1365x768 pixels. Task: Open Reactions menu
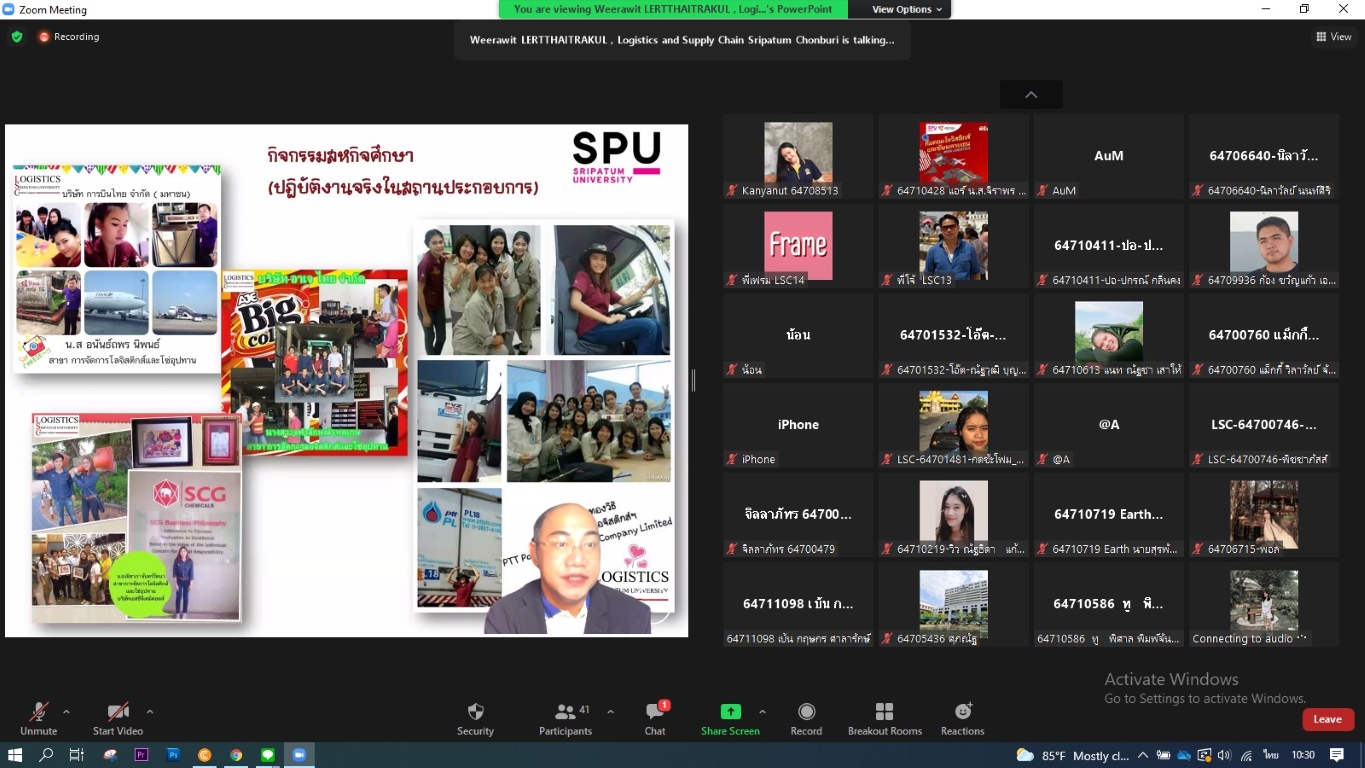963,719
